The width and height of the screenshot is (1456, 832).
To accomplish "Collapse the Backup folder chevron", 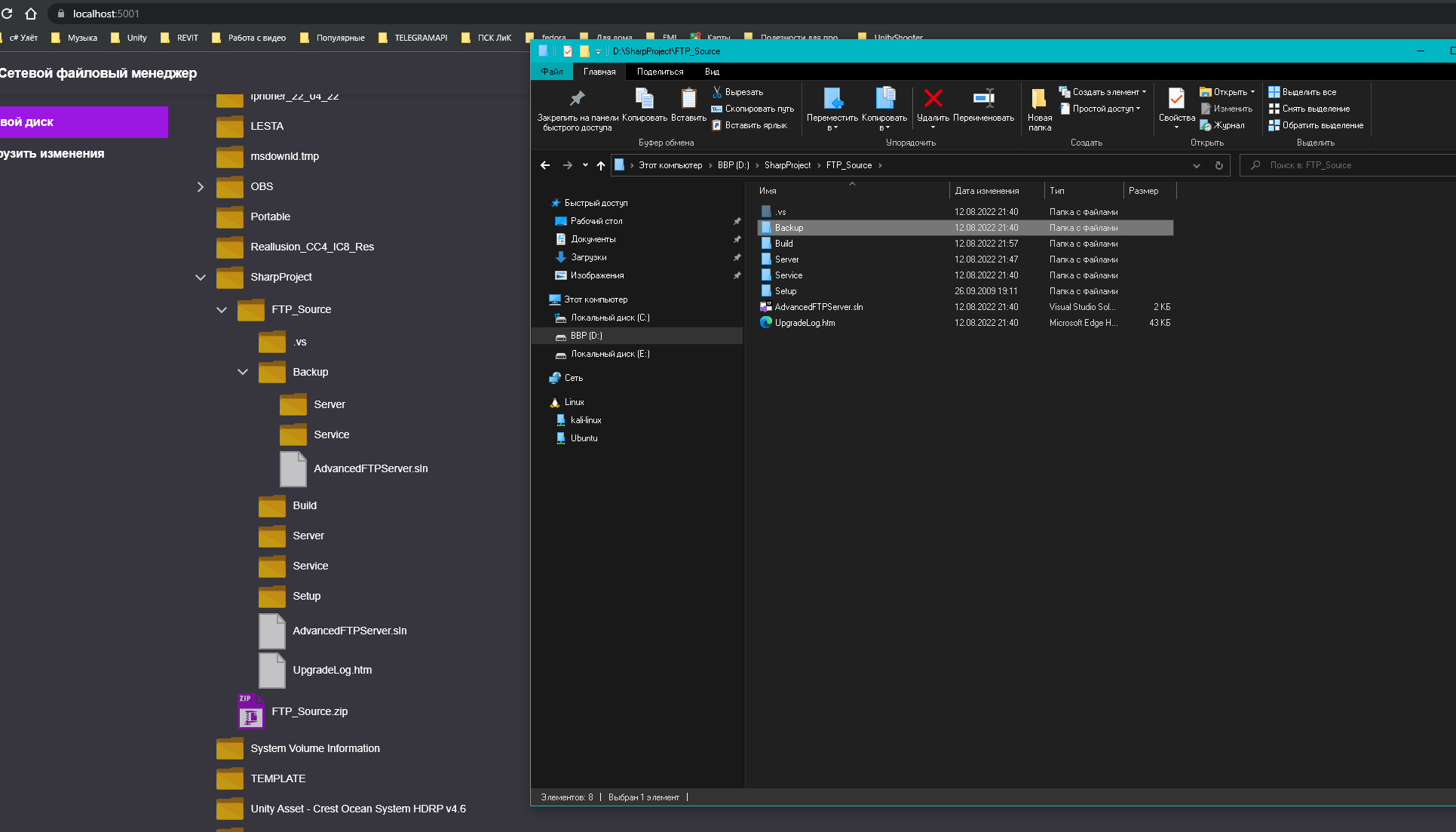I will (243, 372).
